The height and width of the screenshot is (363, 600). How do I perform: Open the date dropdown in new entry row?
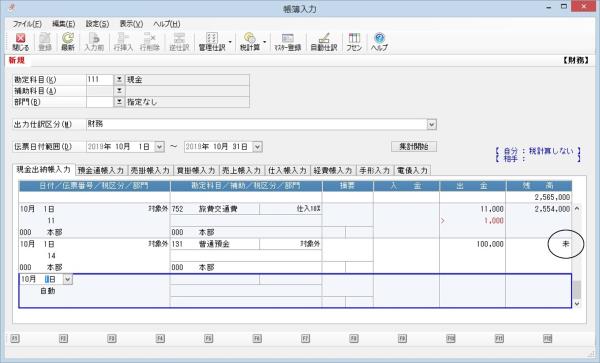[x=67, y=279]
